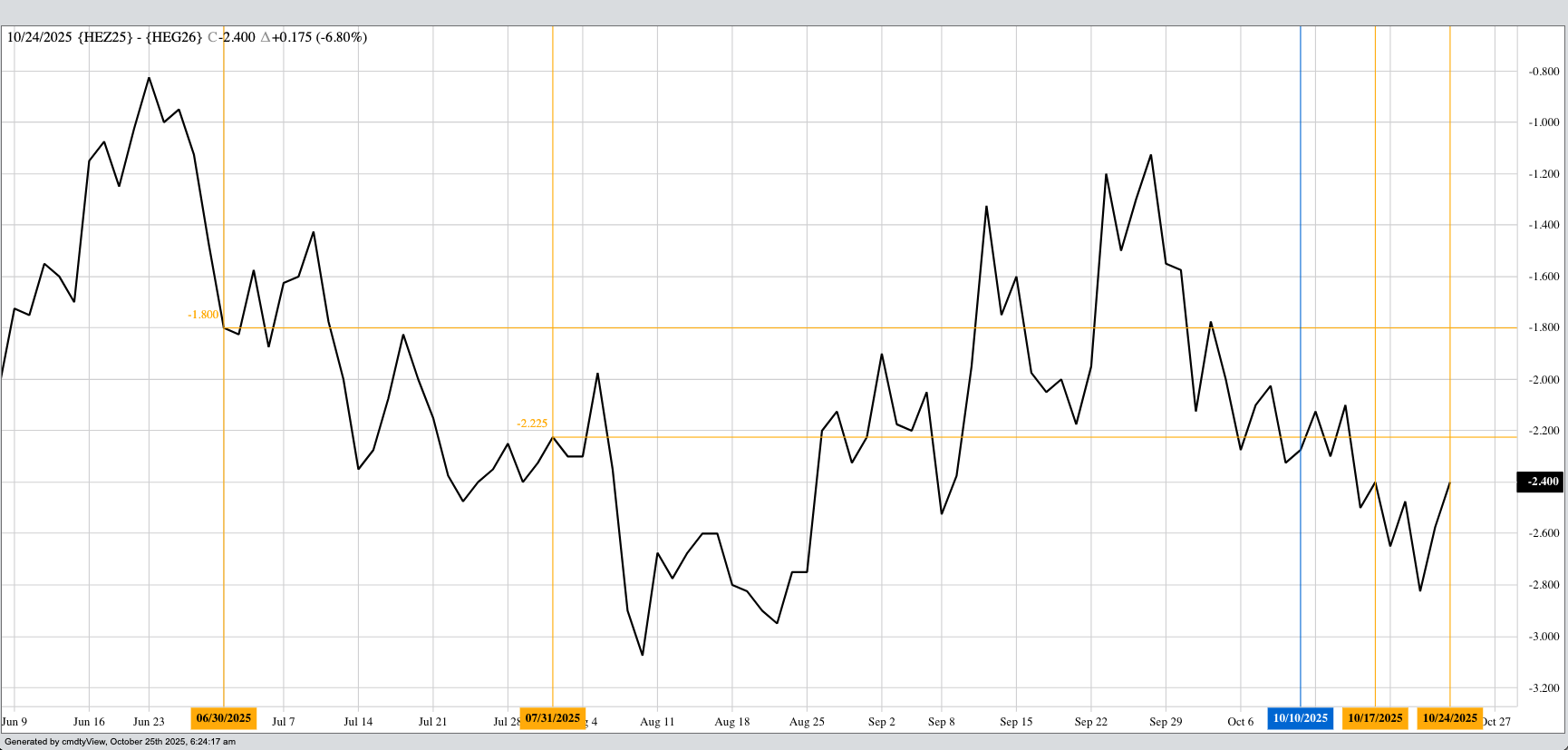Click the Aug 11 x-axis label
The image size is (1568, 750).
pyautogui.click(x=657, y=722)
